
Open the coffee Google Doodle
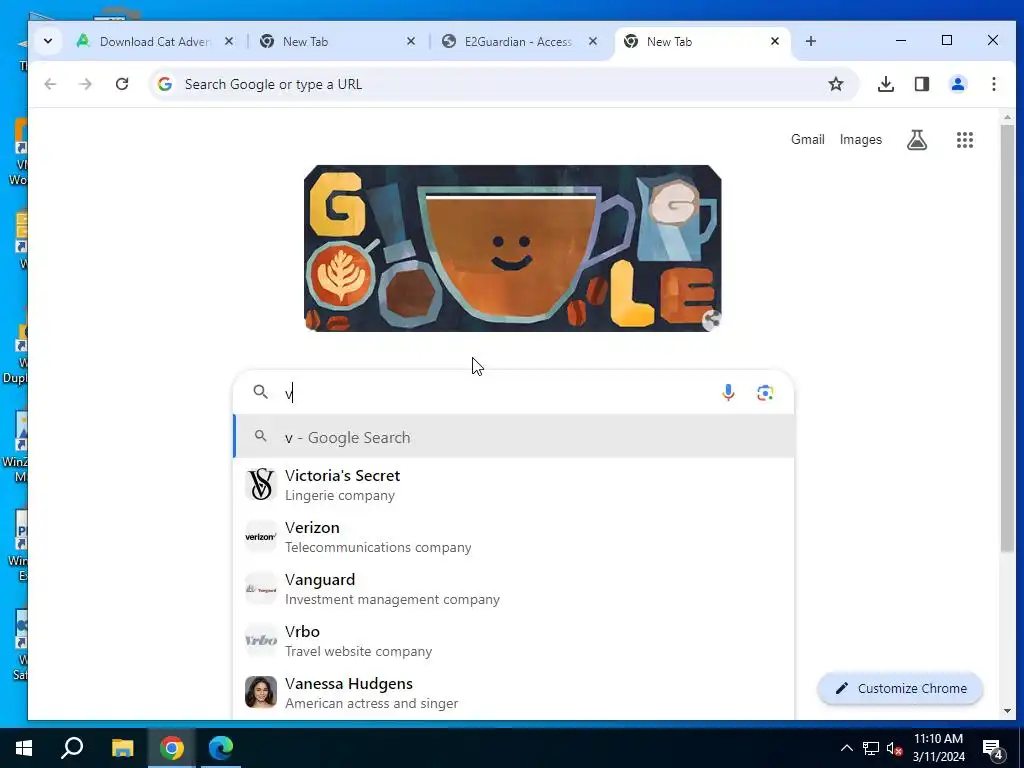[x=513, y=248]
